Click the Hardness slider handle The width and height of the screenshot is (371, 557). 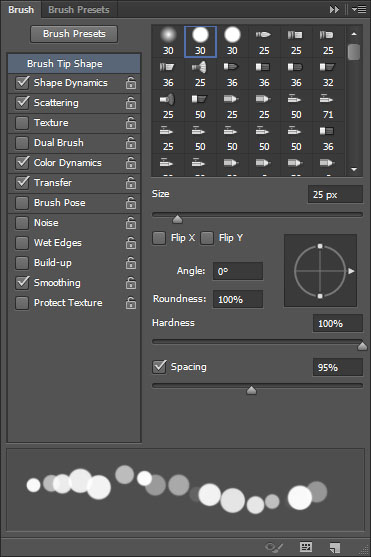pos(362,345)
